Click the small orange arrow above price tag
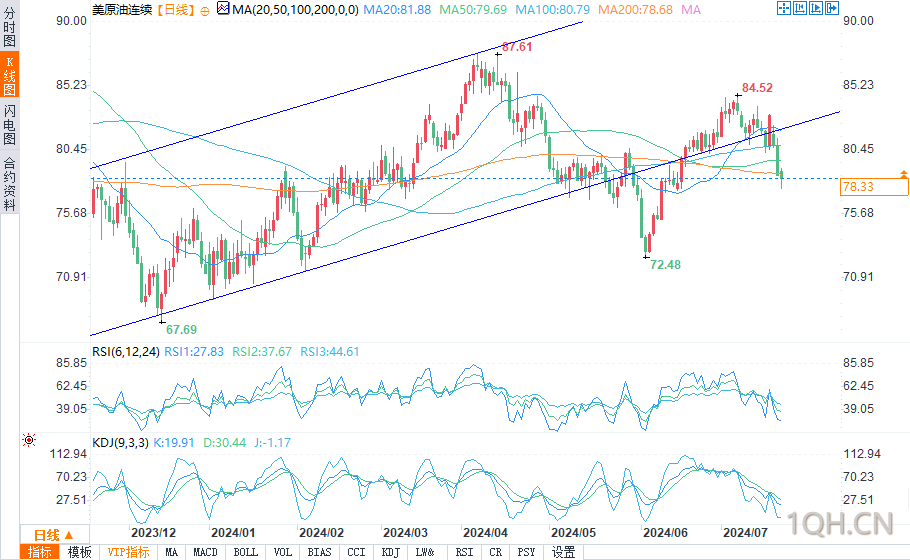This screenshot has width=910, height=560. tap(904, 174)
